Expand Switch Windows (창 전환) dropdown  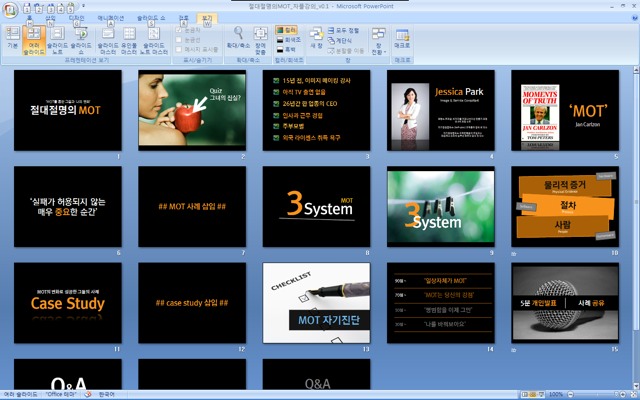click(378, 41)
